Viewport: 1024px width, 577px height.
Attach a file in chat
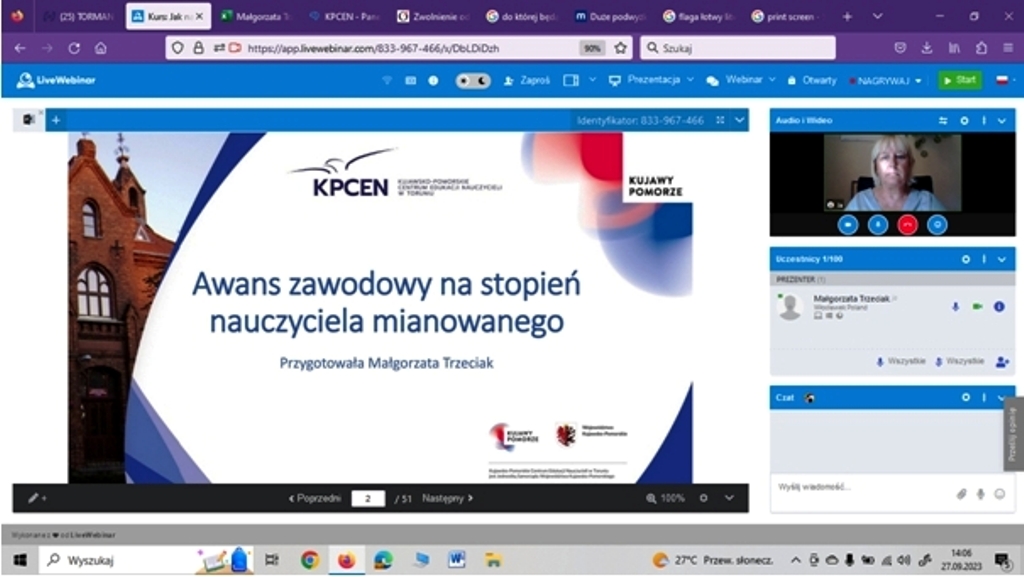(x=961, y=494)
